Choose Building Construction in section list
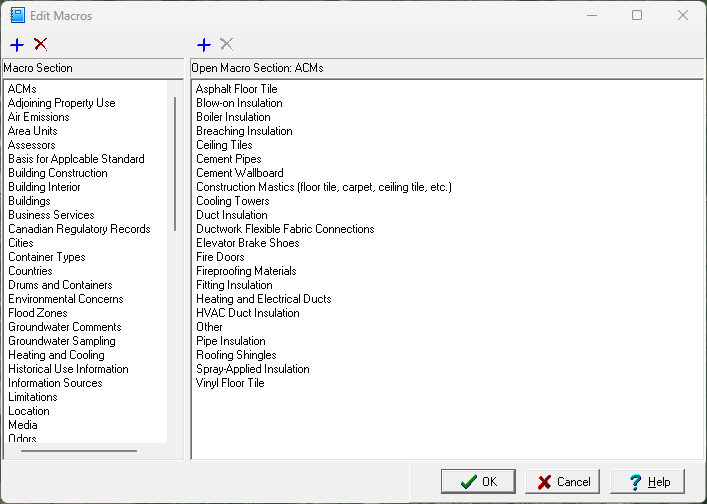Image resolution: width=707 pixels, height=504 pixels. [x=57, y=173]
